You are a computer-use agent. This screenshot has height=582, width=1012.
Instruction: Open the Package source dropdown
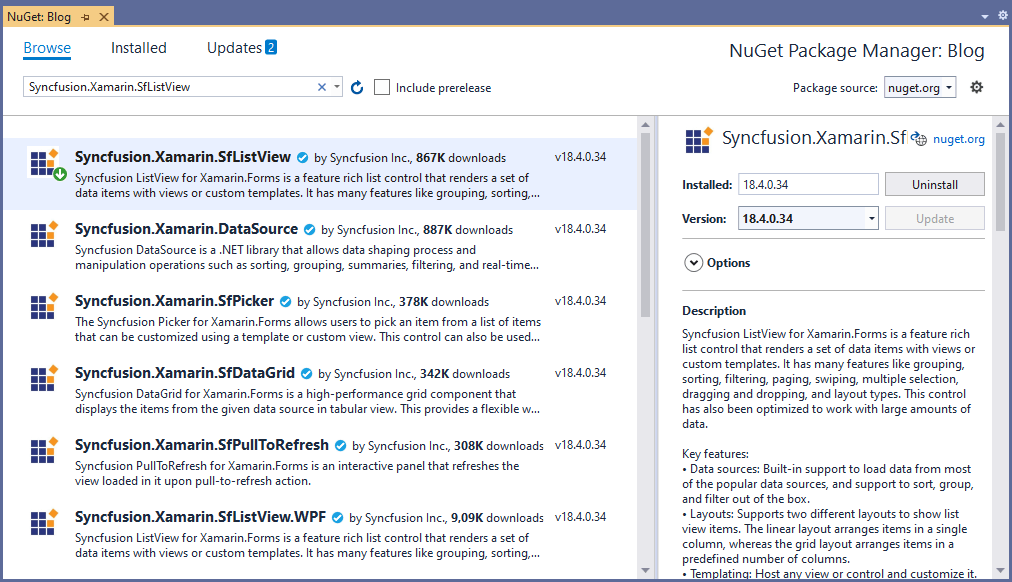point(920,88)
